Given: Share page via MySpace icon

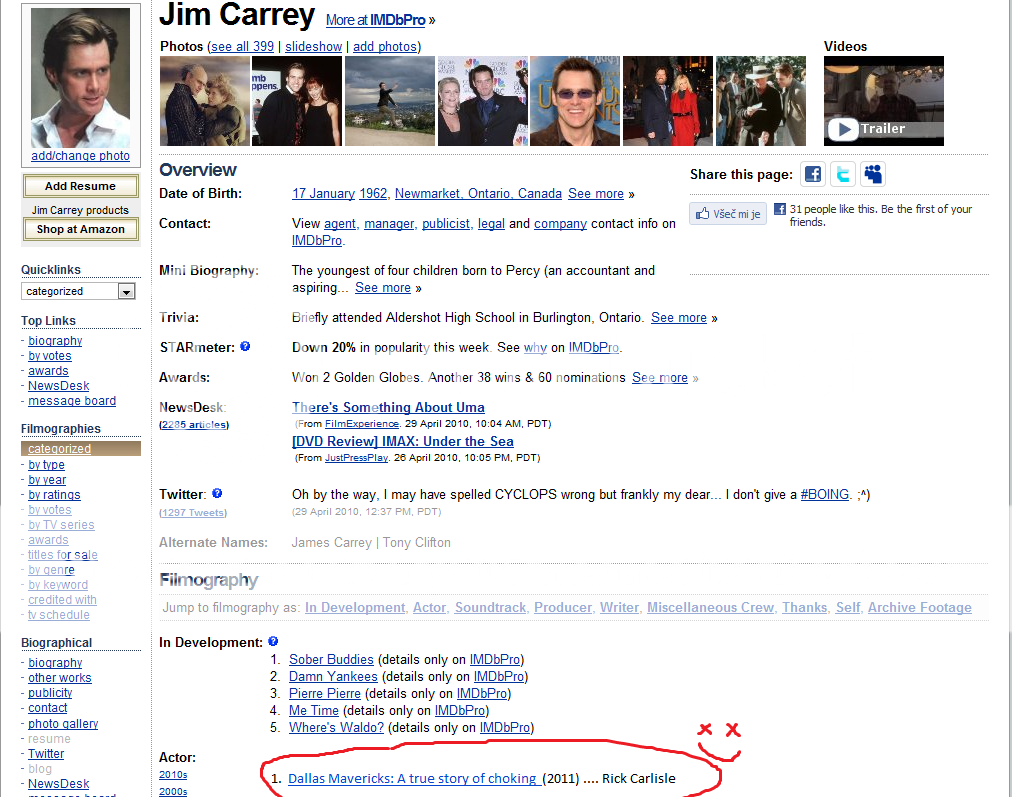Looking at the screenshot, I should 874,174.
